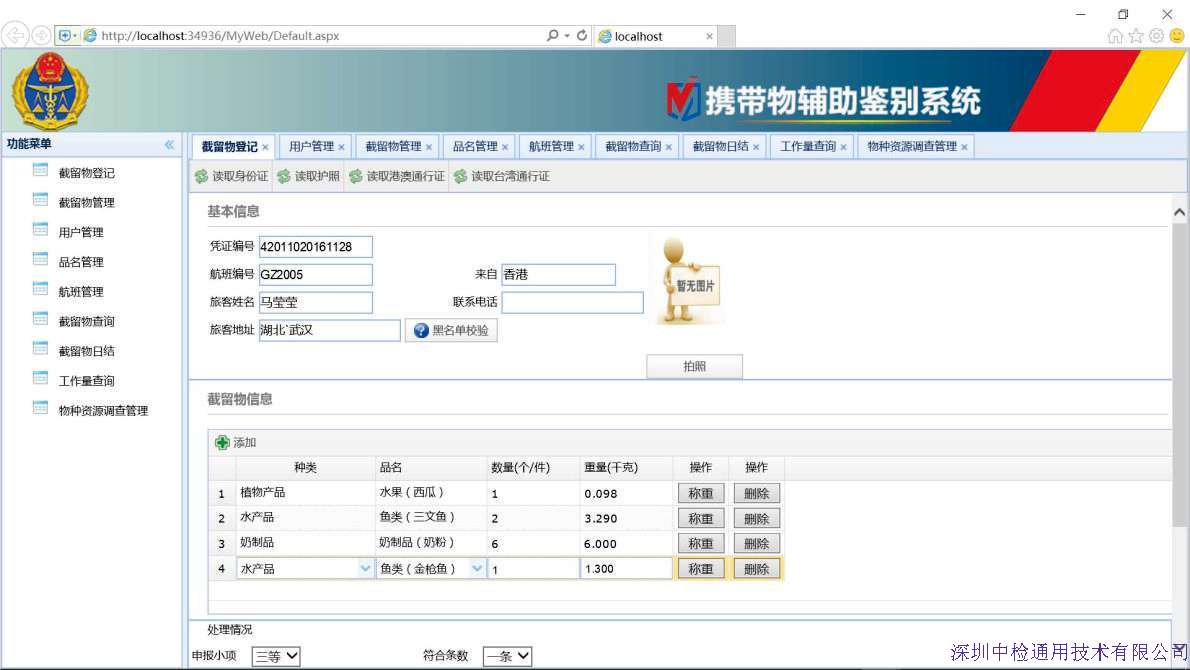Click sidebar icon next to 品名管理
This screenshot has width=1190, height=670.
pyautogui.click(x=40, y=259)
